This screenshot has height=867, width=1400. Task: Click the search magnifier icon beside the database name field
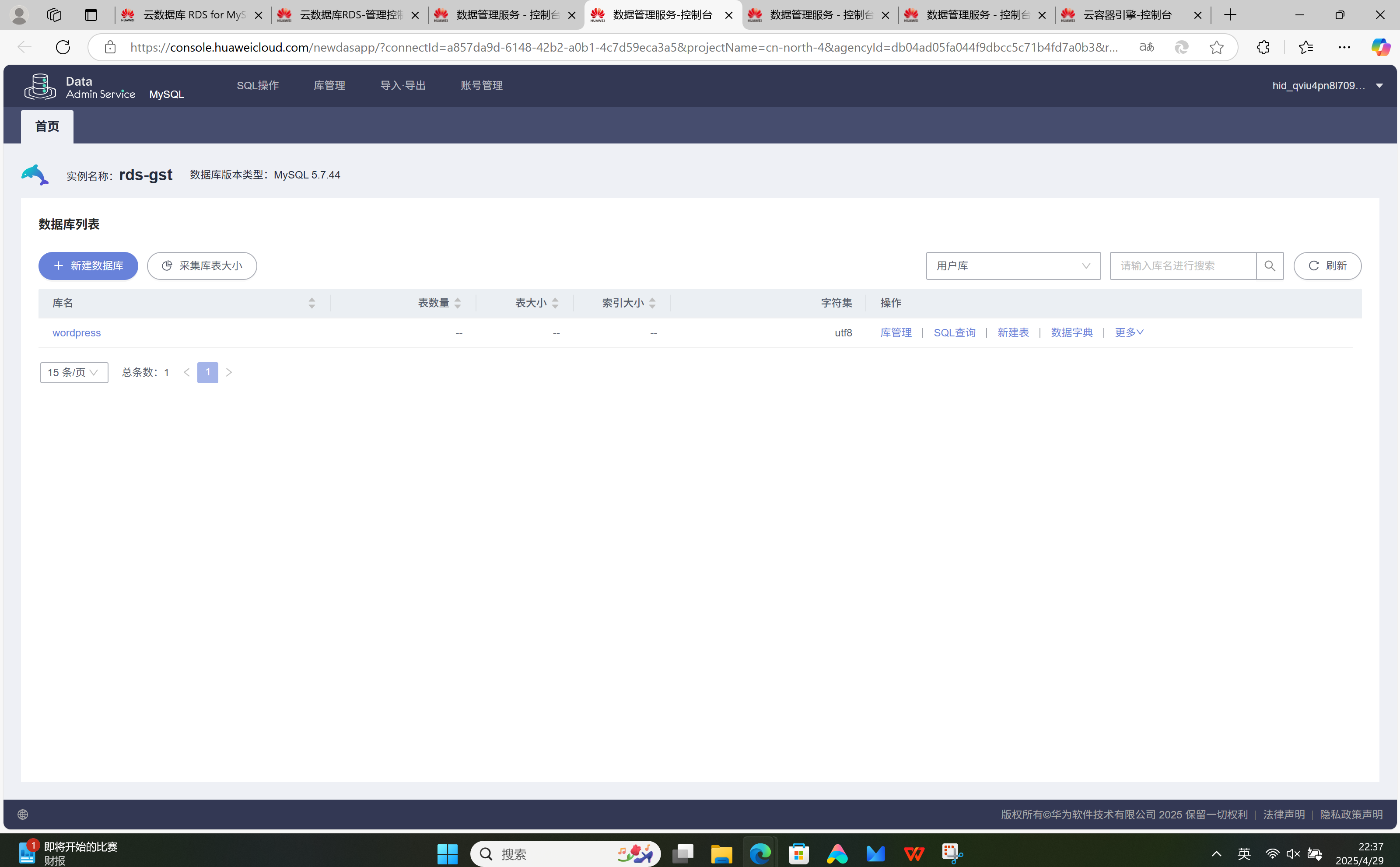point(1269,266)
